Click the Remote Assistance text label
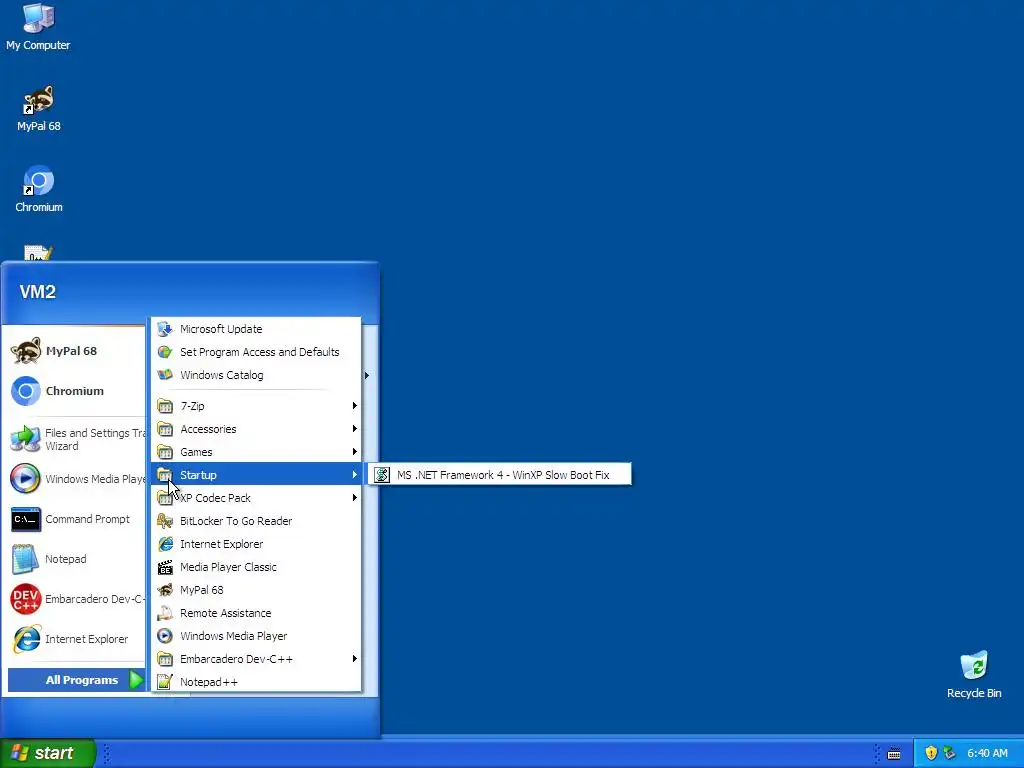The height and width of the screenshot is (768, 1024). point(225,613)
